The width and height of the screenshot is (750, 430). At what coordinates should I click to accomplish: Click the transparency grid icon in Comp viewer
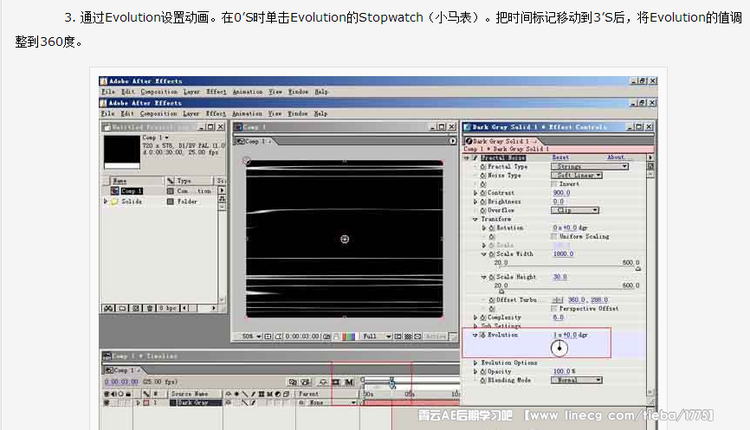[408, 337]
